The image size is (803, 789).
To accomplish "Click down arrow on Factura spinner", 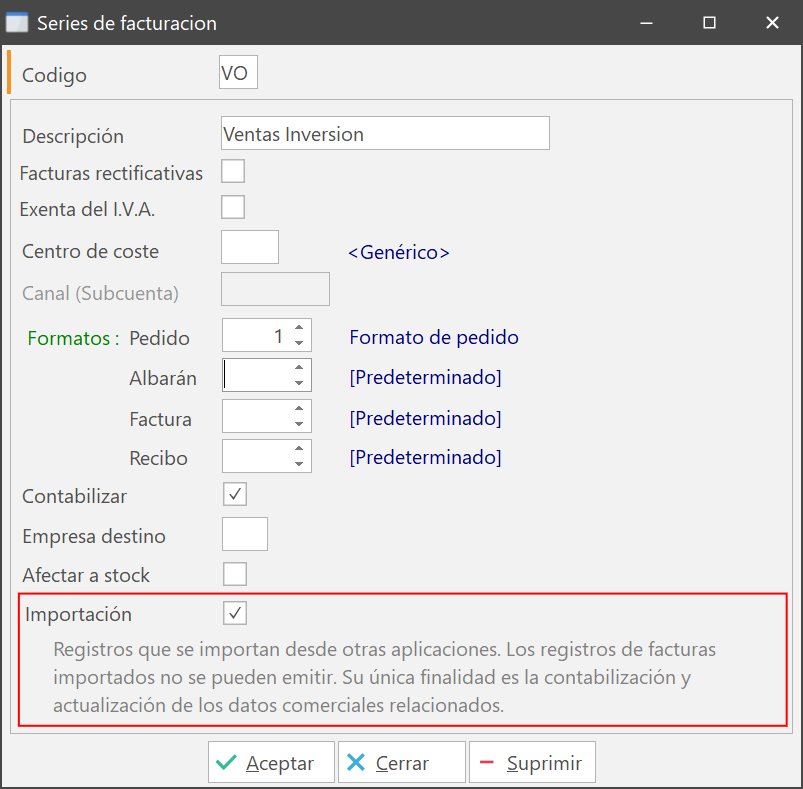I will click(299, 425).
